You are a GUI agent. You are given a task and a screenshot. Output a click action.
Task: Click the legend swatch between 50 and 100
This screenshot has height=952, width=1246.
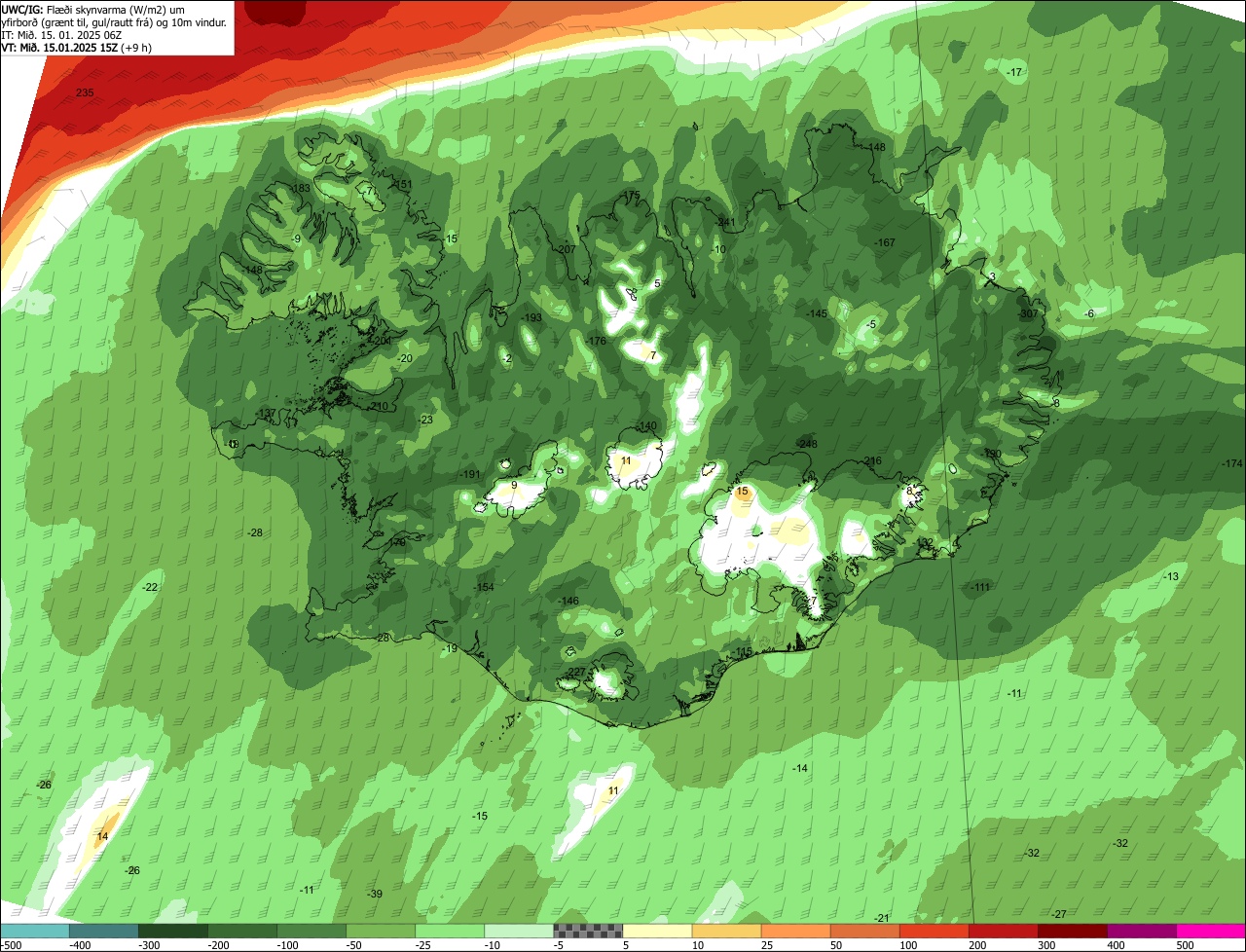point(865,931)
